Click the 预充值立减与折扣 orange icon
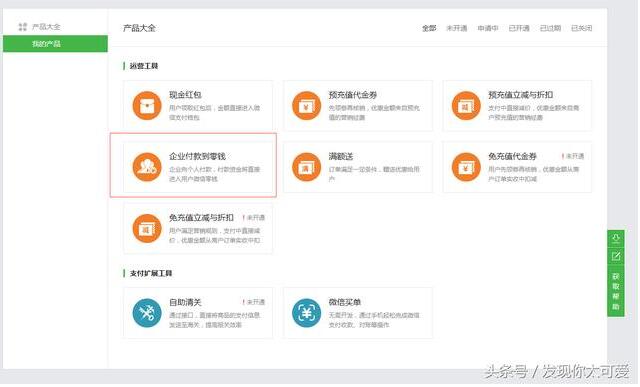Screen dimensions: 640x387 [466, 106]
